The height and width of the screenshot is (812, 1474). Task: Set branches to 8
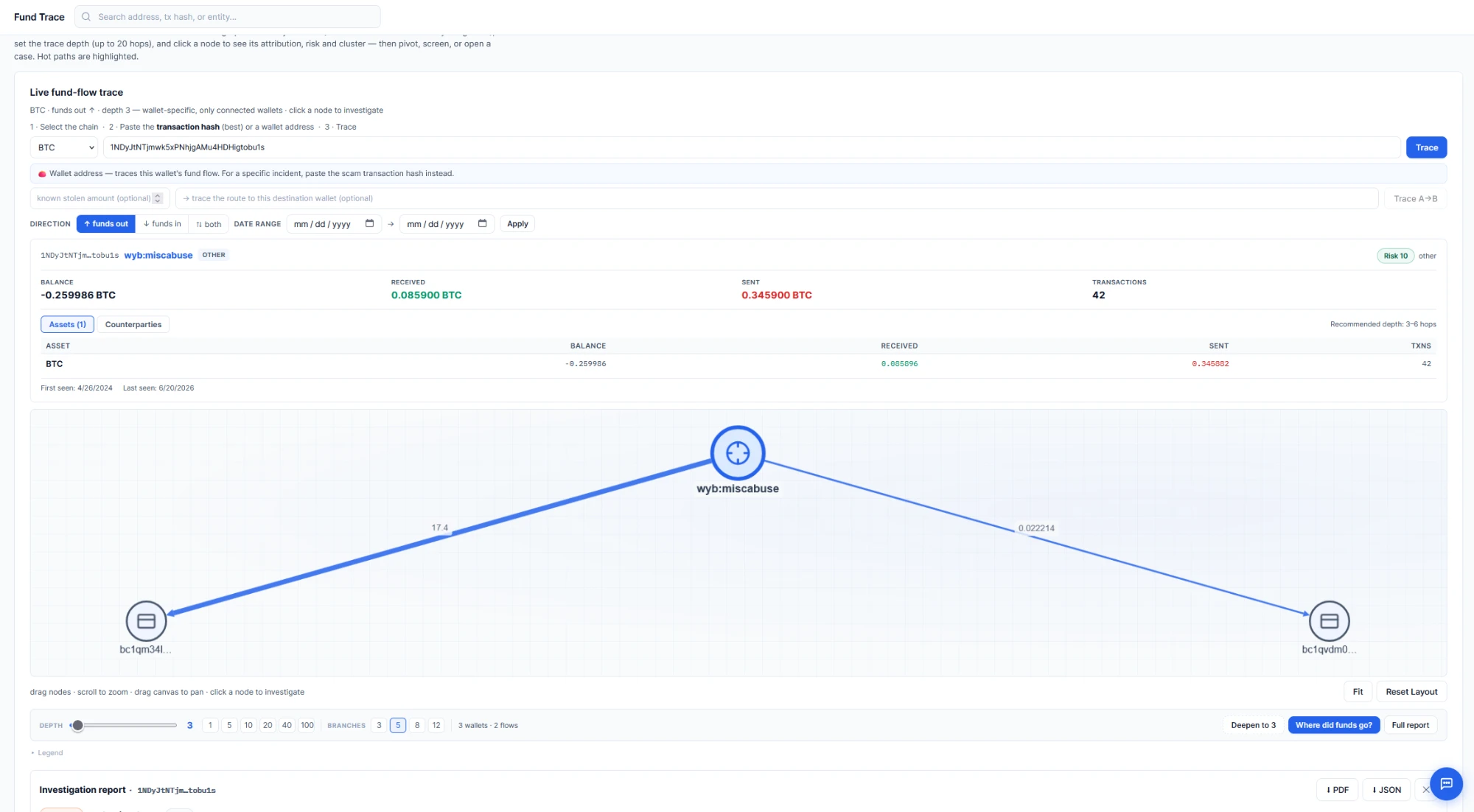coord(417,725)
